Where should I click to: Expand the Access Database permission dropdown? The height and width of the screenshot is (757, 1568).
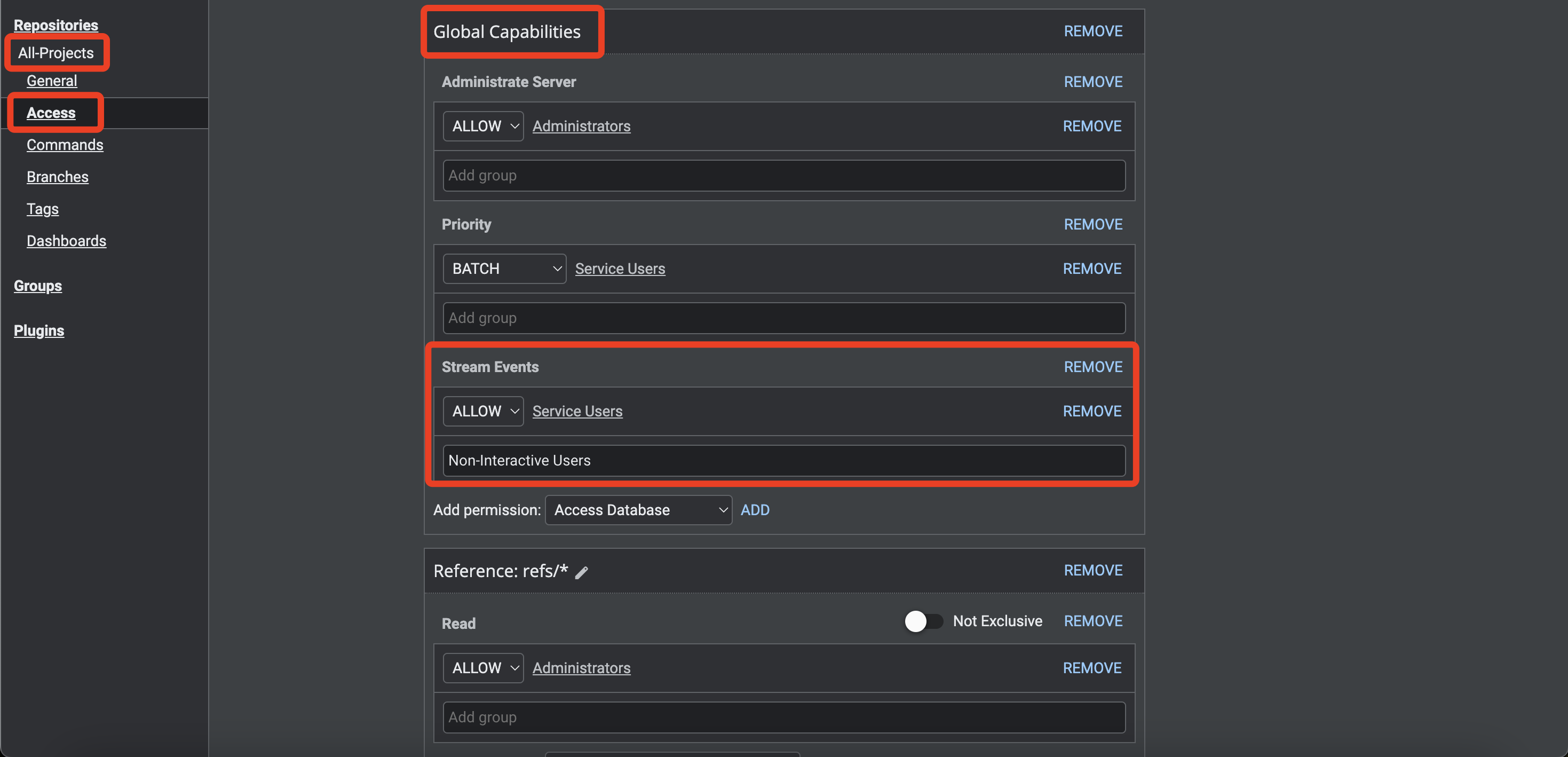pyautogui.click(x=638, y=510)
